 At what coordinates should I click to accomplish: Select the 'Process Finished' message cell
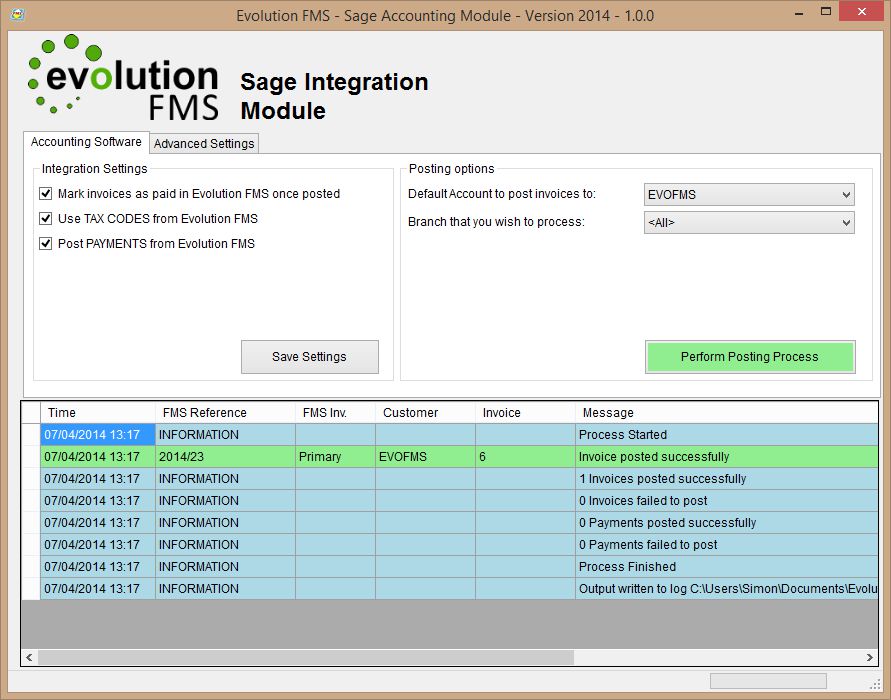pyautogui.click(x=727, y=567)
